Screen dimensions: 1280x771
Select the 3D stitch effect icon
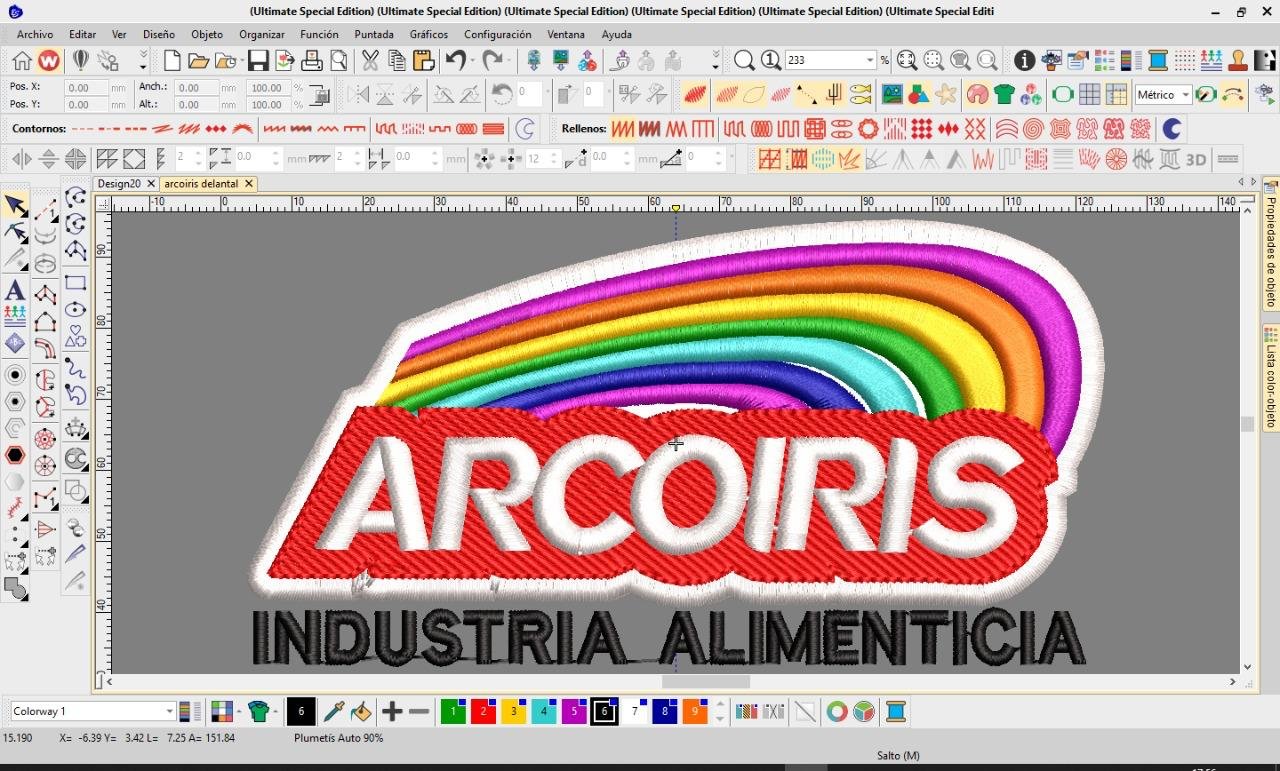(x=1196, y=159)
